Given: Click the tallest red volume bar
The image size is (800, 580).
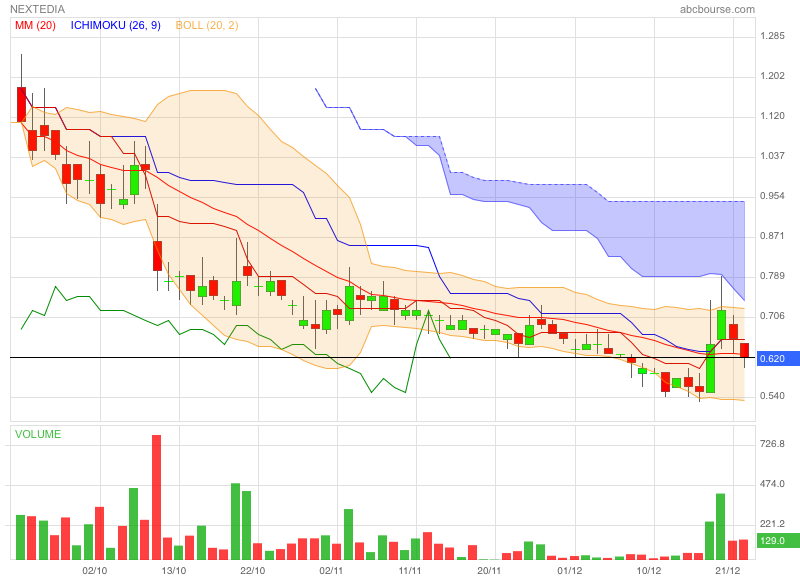Looking at the screenshot, I should tap(156, 497).
